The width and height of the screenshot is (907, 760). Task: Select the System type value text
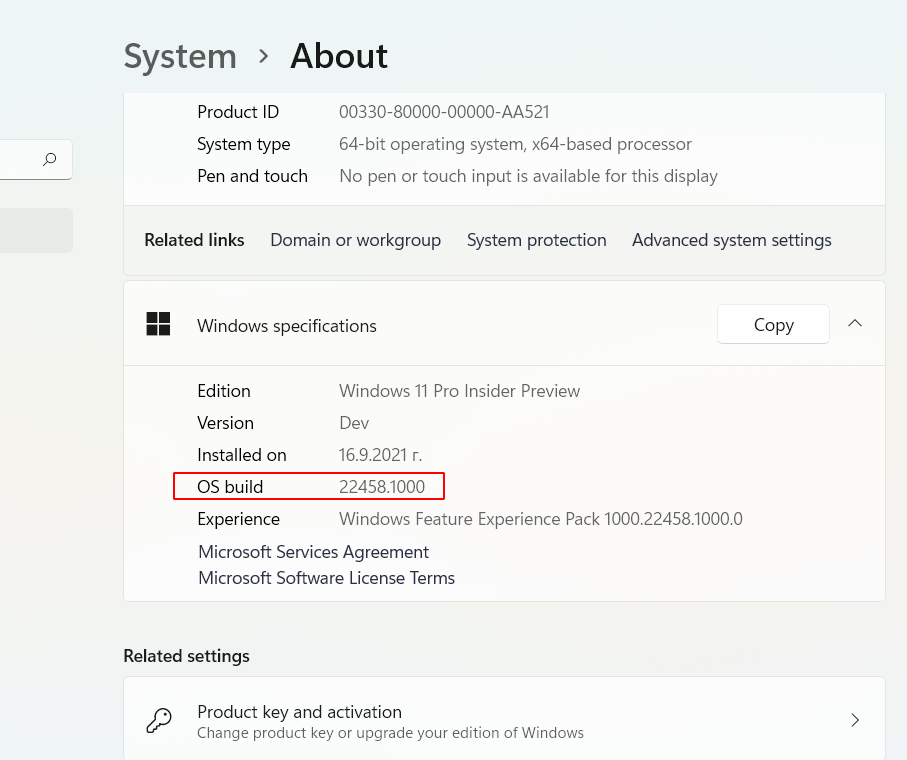(x=515, y=144)
